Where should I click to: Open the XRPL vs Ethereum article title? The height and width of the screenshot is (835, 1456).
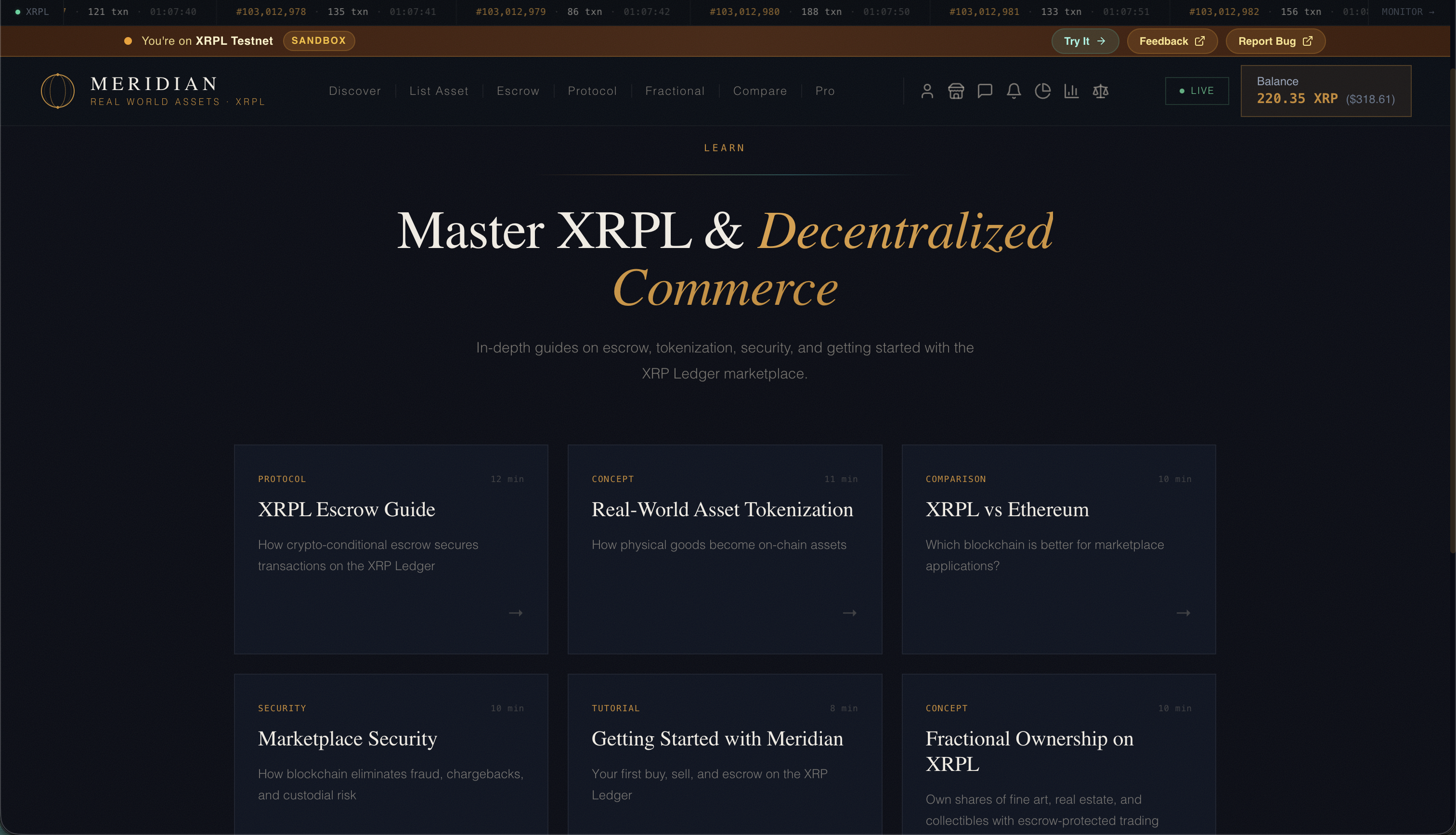pos(1007,509)
